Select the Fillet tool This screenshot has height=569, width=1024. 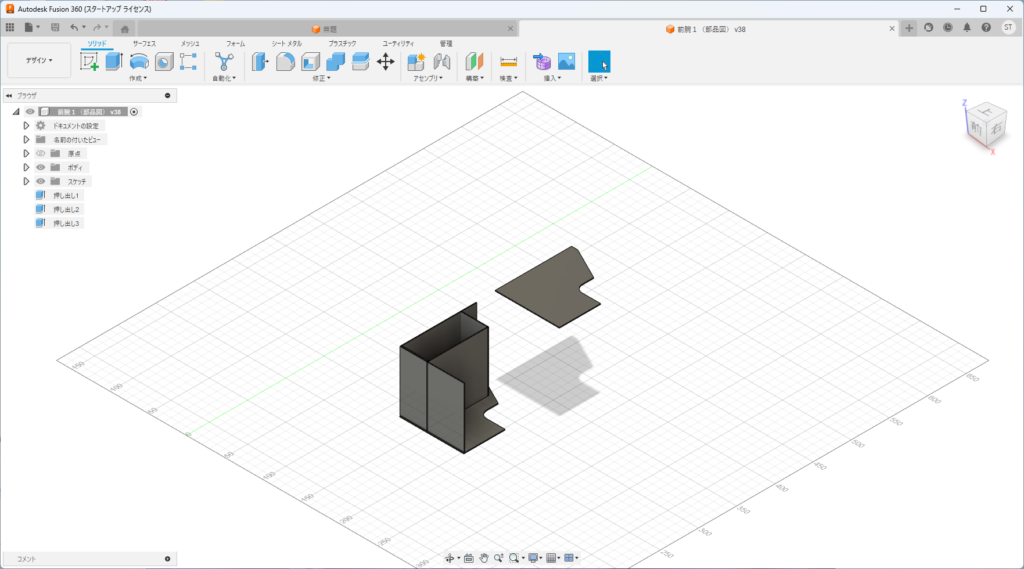tap(285, 61)
